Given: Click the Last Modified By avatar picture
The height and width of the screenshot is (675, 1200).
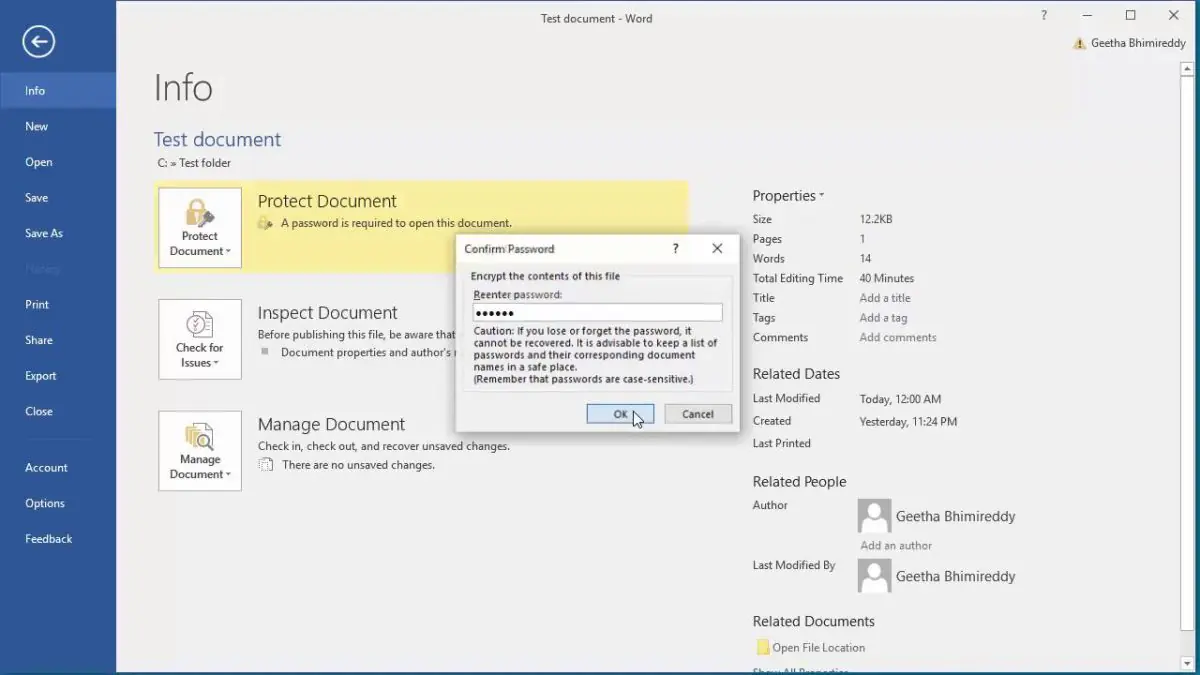Looking at the screenshot, I should coord(874,576).
